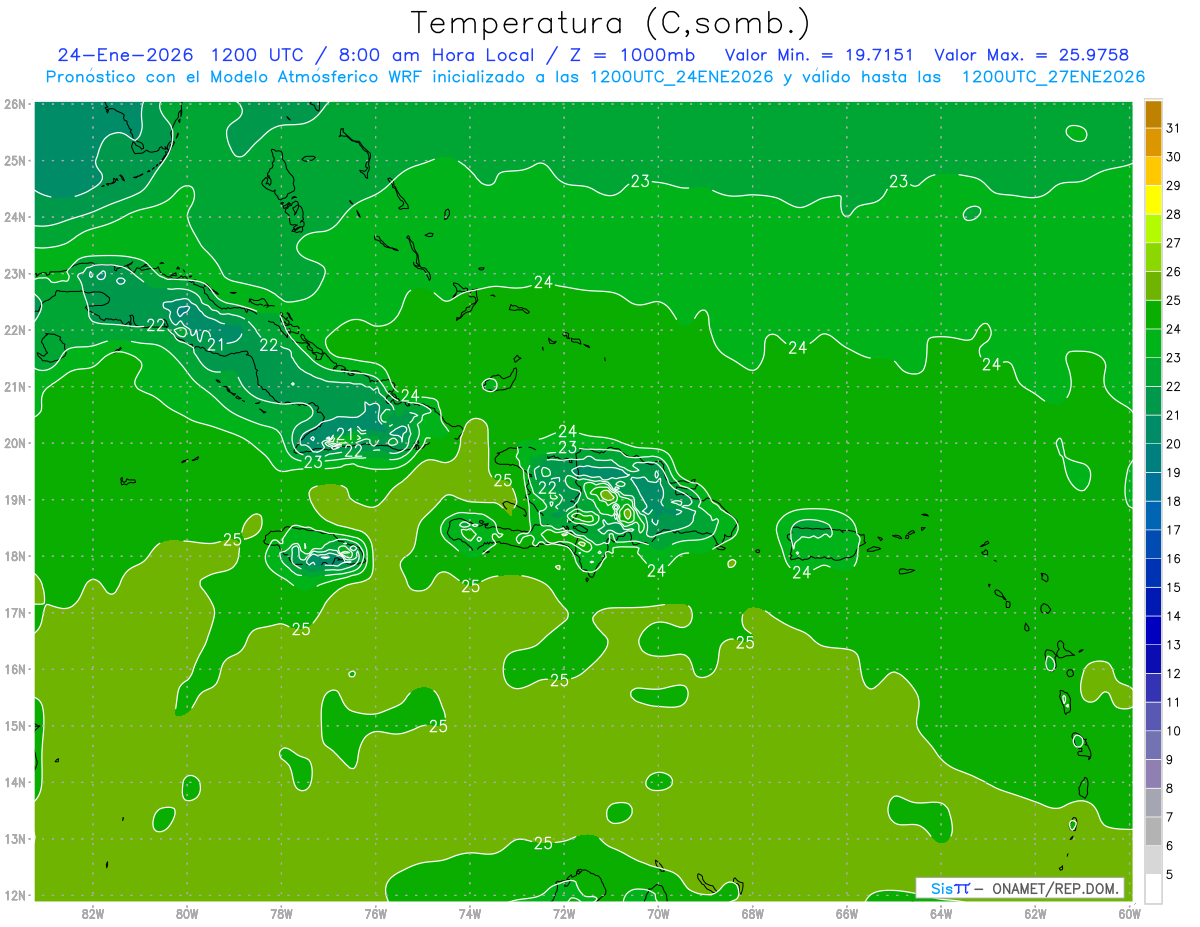Image resolution: width=1200 pixels, height=927 pixels.
Task: Click the legend value 5
Action: click(x=1170, y=876)
